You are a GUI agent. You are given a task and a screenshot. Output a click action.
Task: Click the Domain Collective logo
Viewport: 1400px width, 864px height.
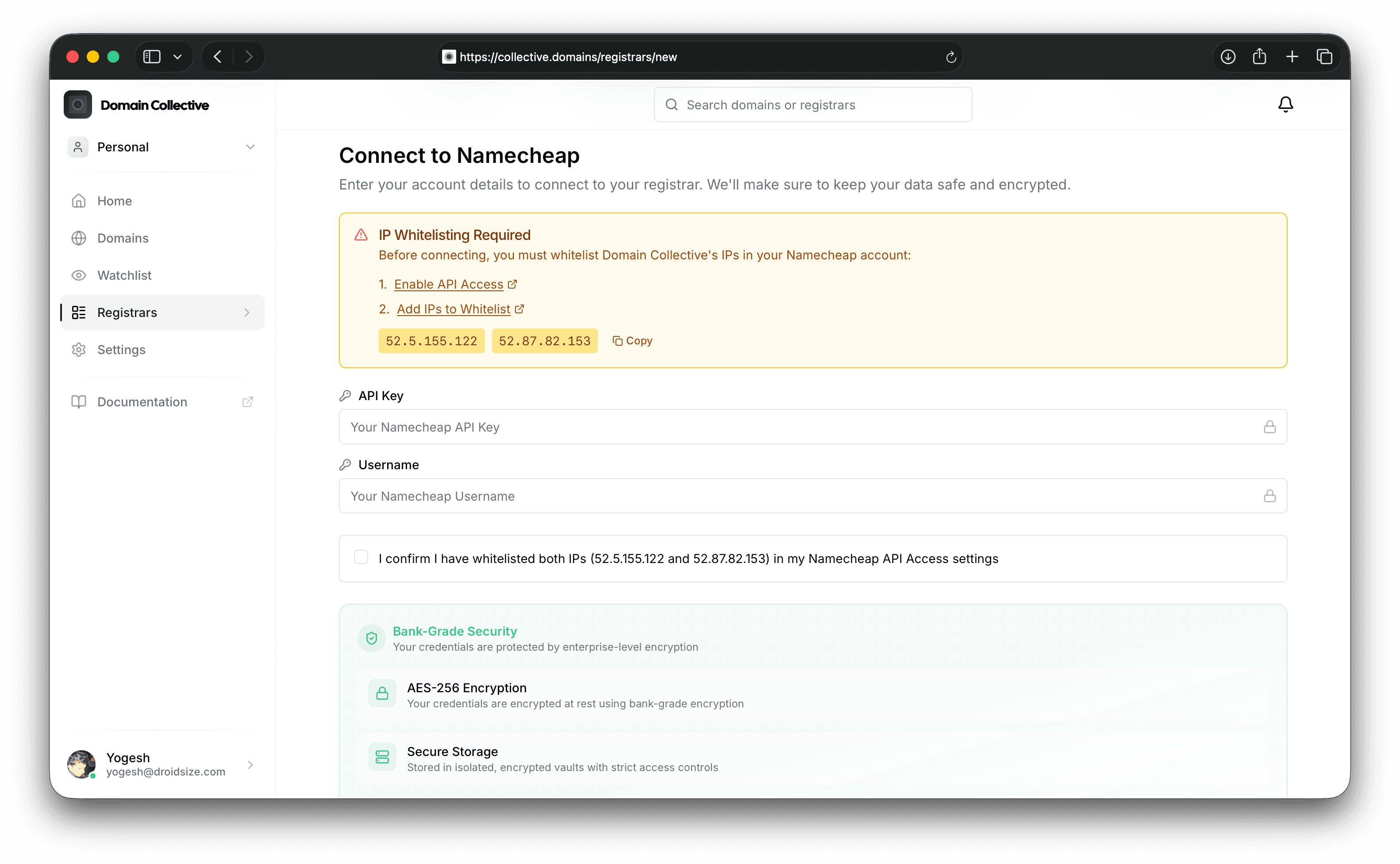[78, 104]
